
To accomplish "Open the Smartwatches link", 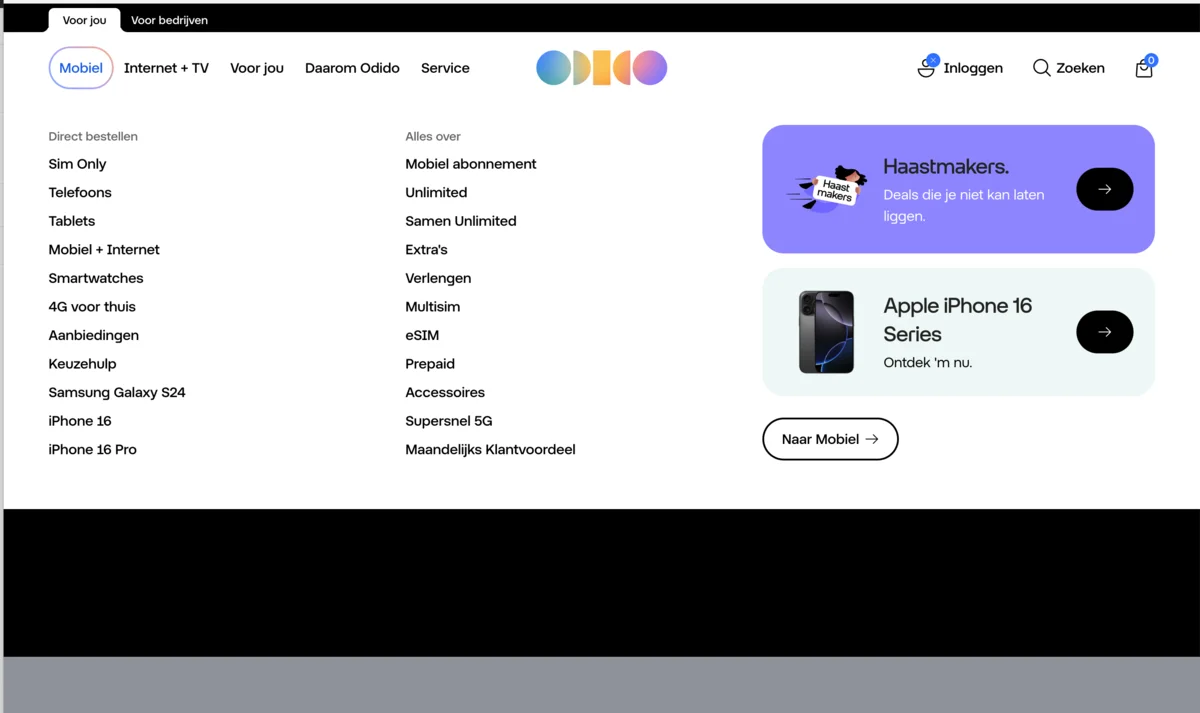I will coord(96,278).
